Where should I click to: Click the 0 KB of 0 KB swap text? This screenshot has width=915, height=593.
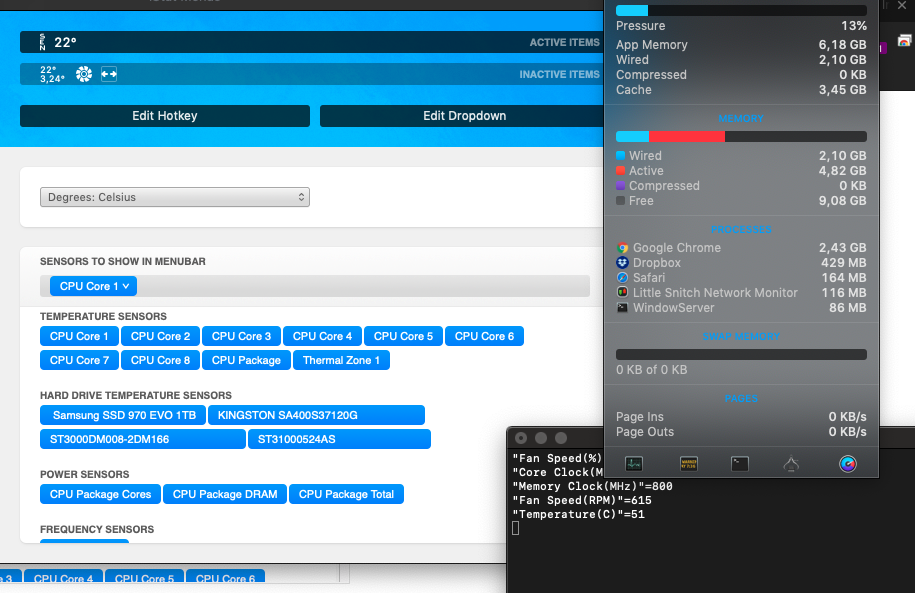[x=652, y=370]
